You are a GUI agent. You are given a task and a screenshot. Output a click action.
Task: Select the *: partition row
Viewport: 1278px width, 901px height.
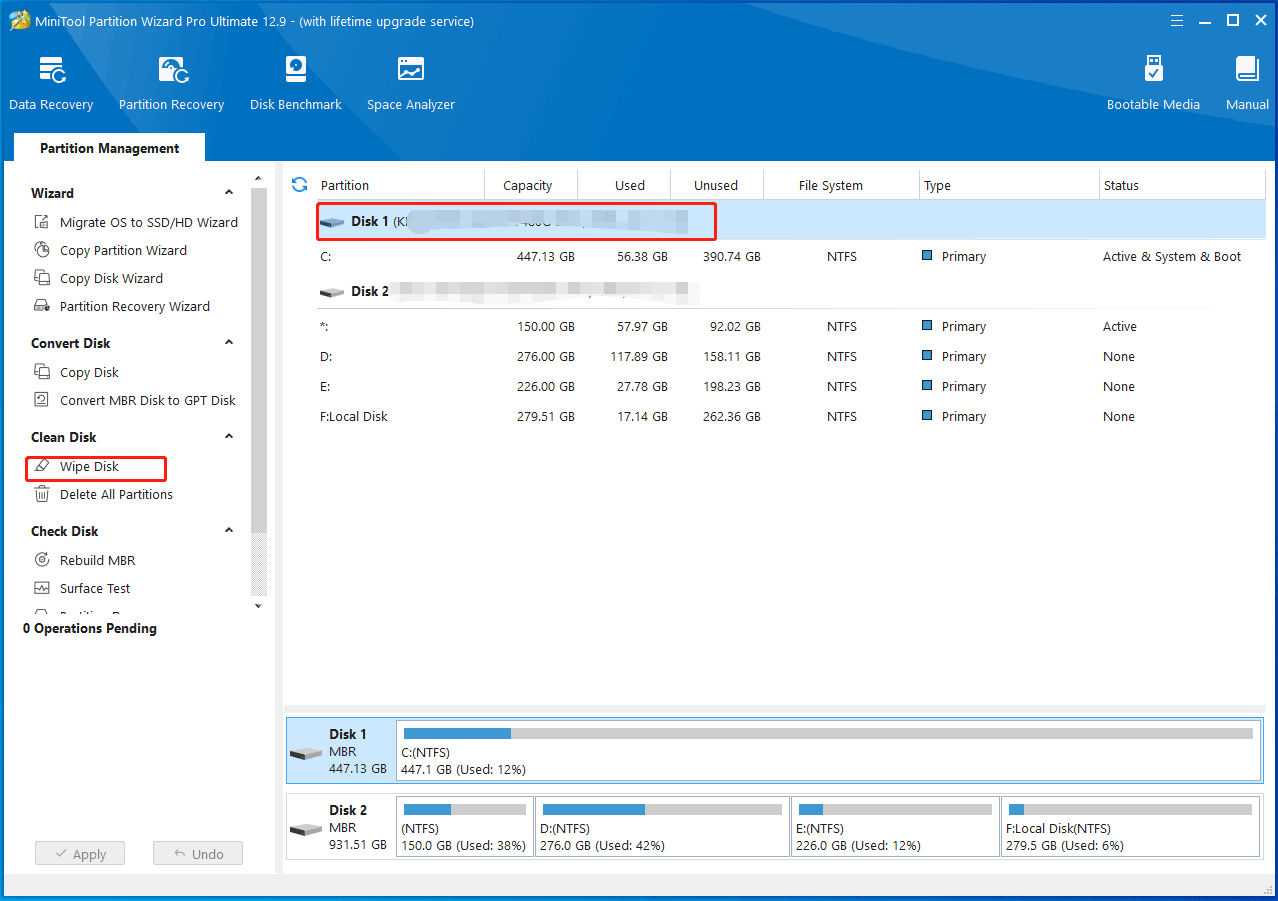pyautogui.click(x=790, y=326)
